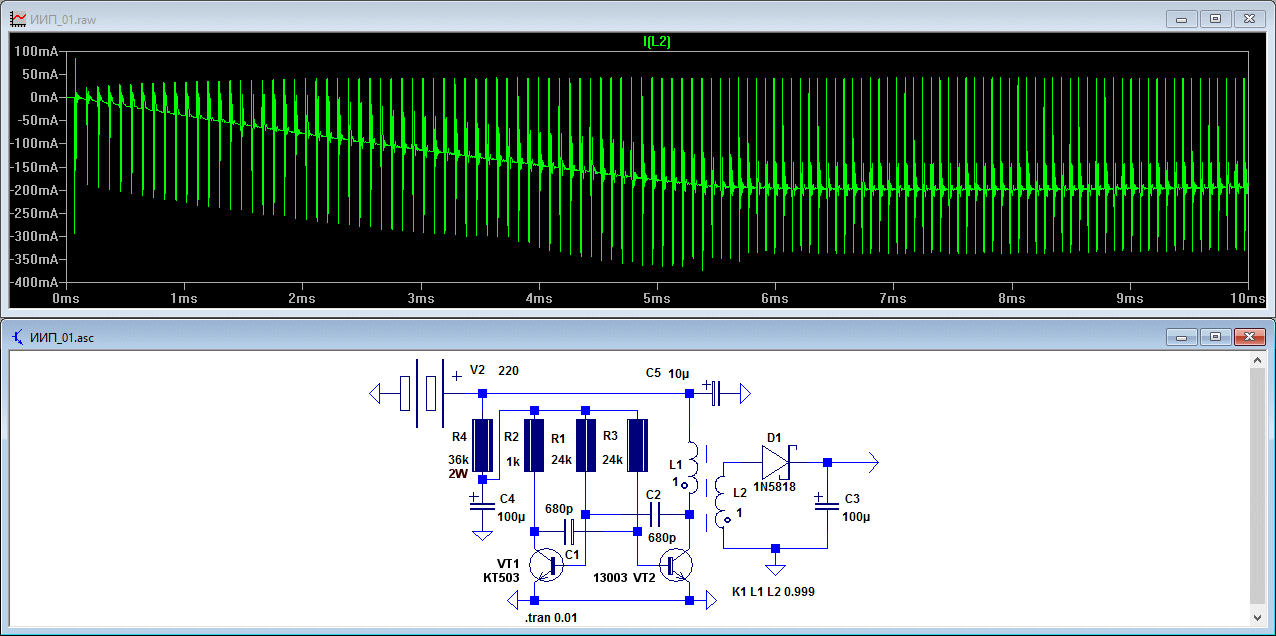Select the D1 1N5818 Schottky diode symbol
This screenshot has height=636, width=1276.
[776, 463]
